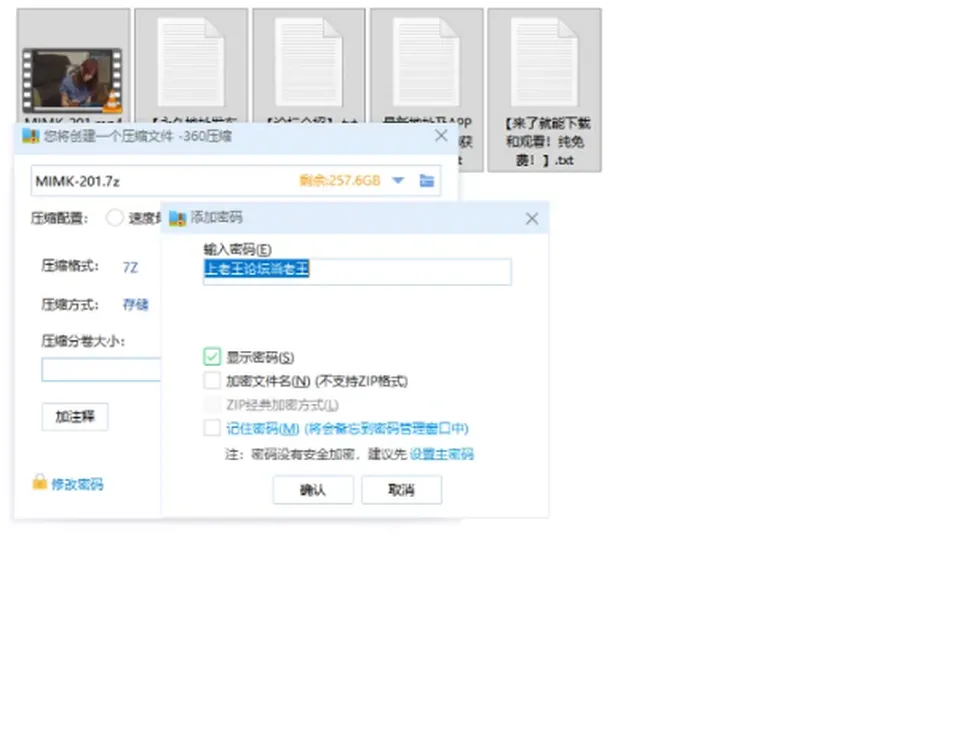Select the MIMK-201 video file thumbnail
This screenshot has height=733, width=960.
click(72, 80)
